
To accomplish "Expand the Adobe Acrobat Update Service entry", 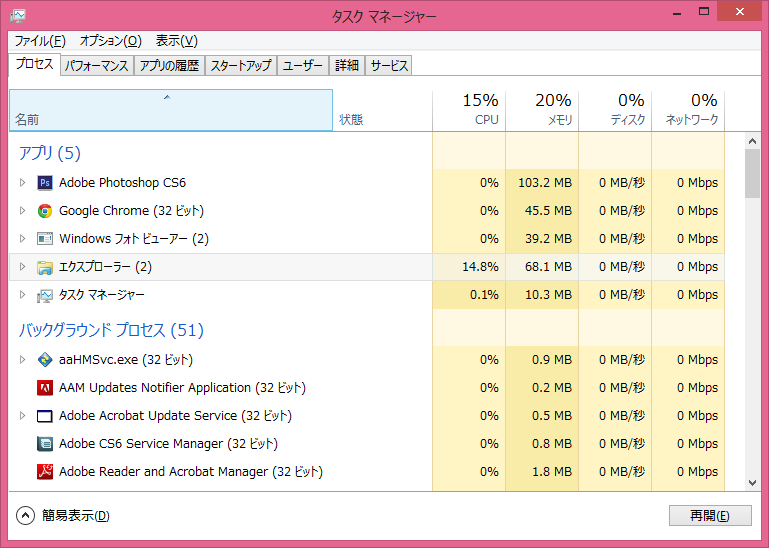I will point(22,415).
